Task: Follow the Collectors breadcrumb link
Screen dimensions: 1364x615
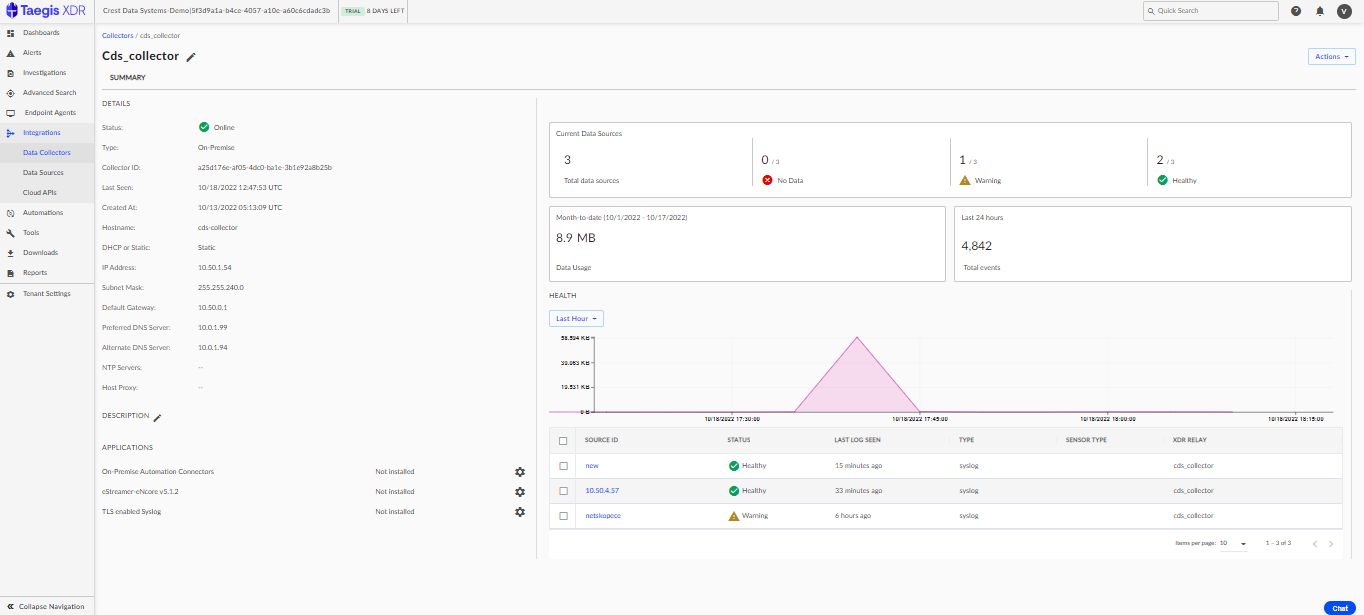Action: pos(117,34)
